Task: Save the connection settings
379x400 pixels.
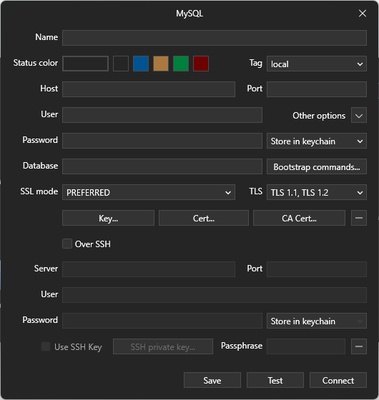Action: coord(212,380)
